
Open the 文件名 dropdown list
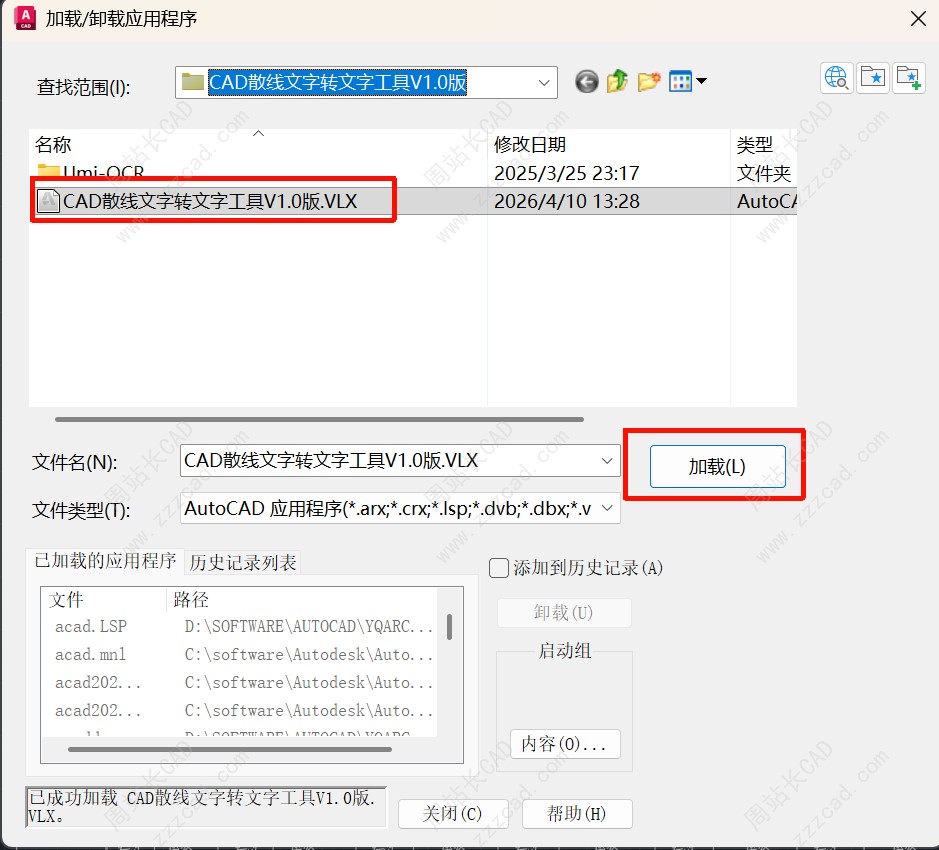[x=607, y=461]
